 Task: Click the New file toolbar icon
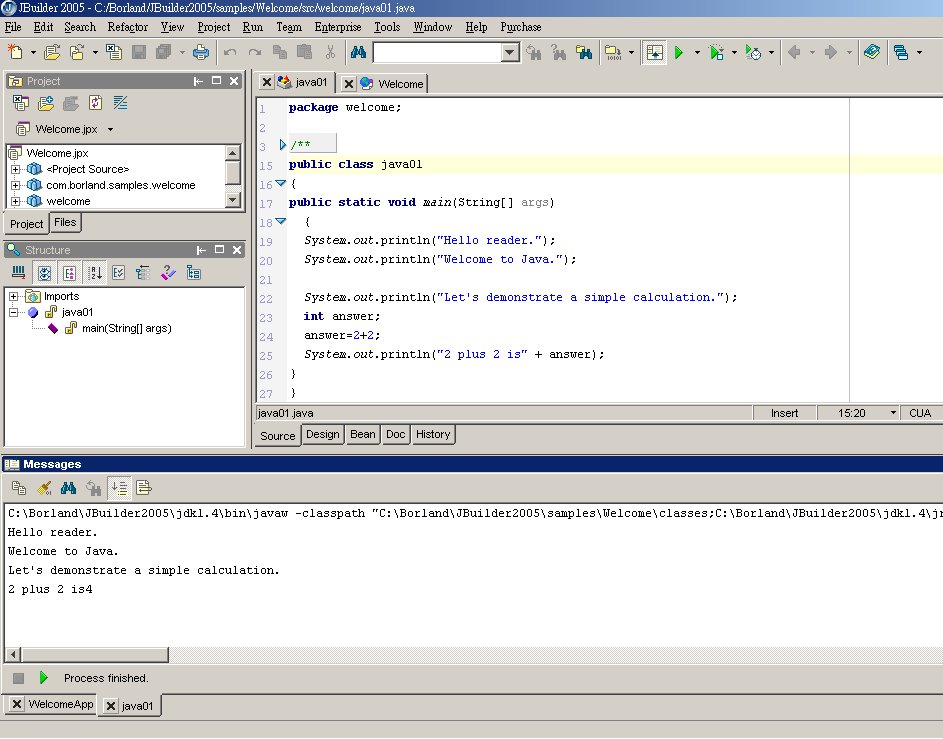(x=15, y=52)
